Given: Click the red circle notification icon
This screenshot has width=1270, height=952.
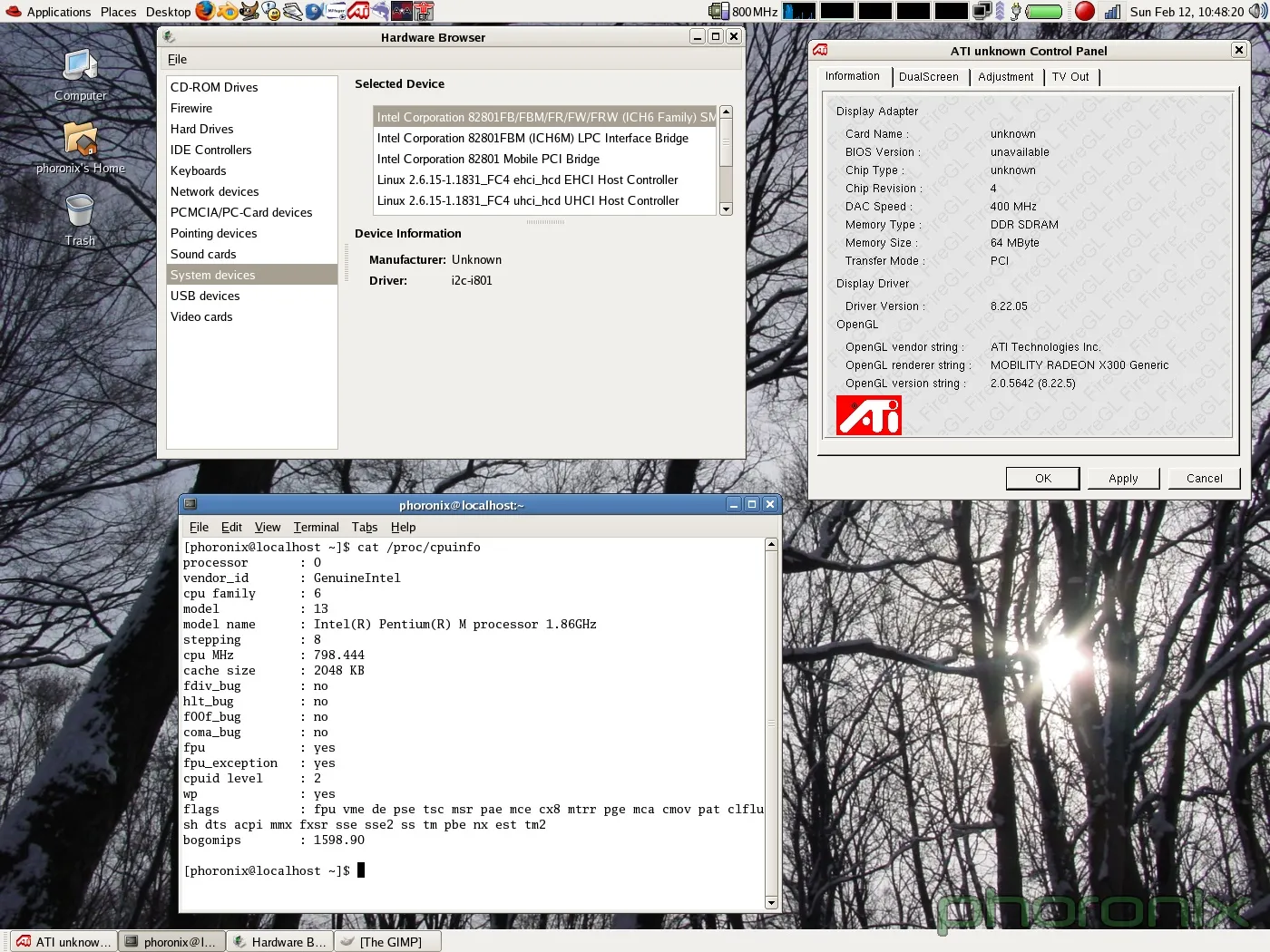Looking at the screenshot, I should click(1085, 11).
